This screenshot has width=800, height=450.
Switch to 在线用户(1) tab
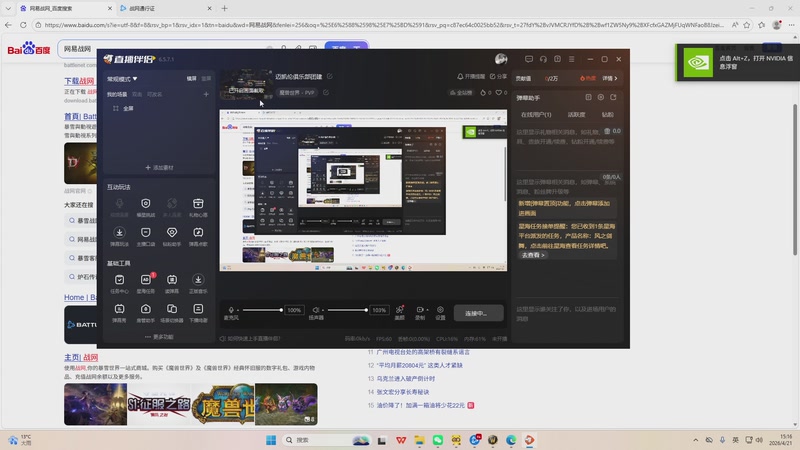[x=536, y=115]
